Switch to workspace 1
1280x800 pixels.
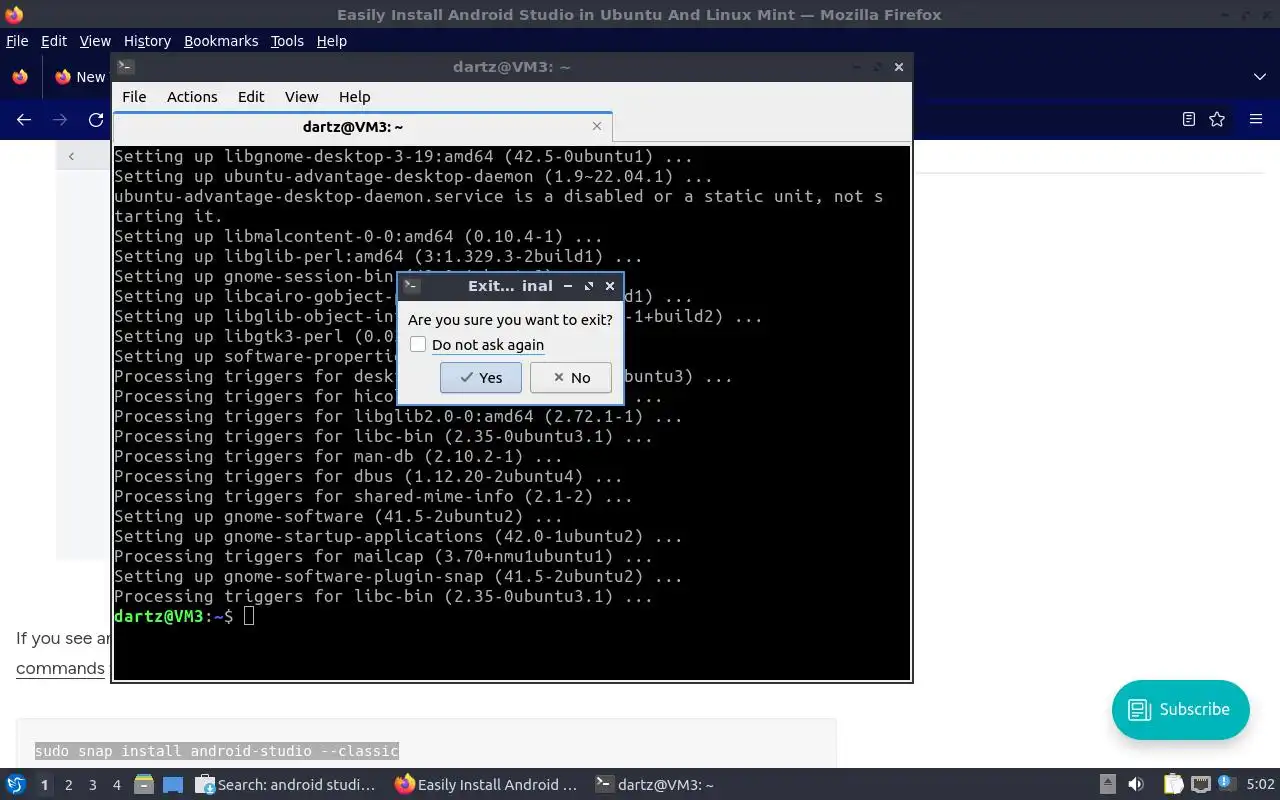click(44, 785)
